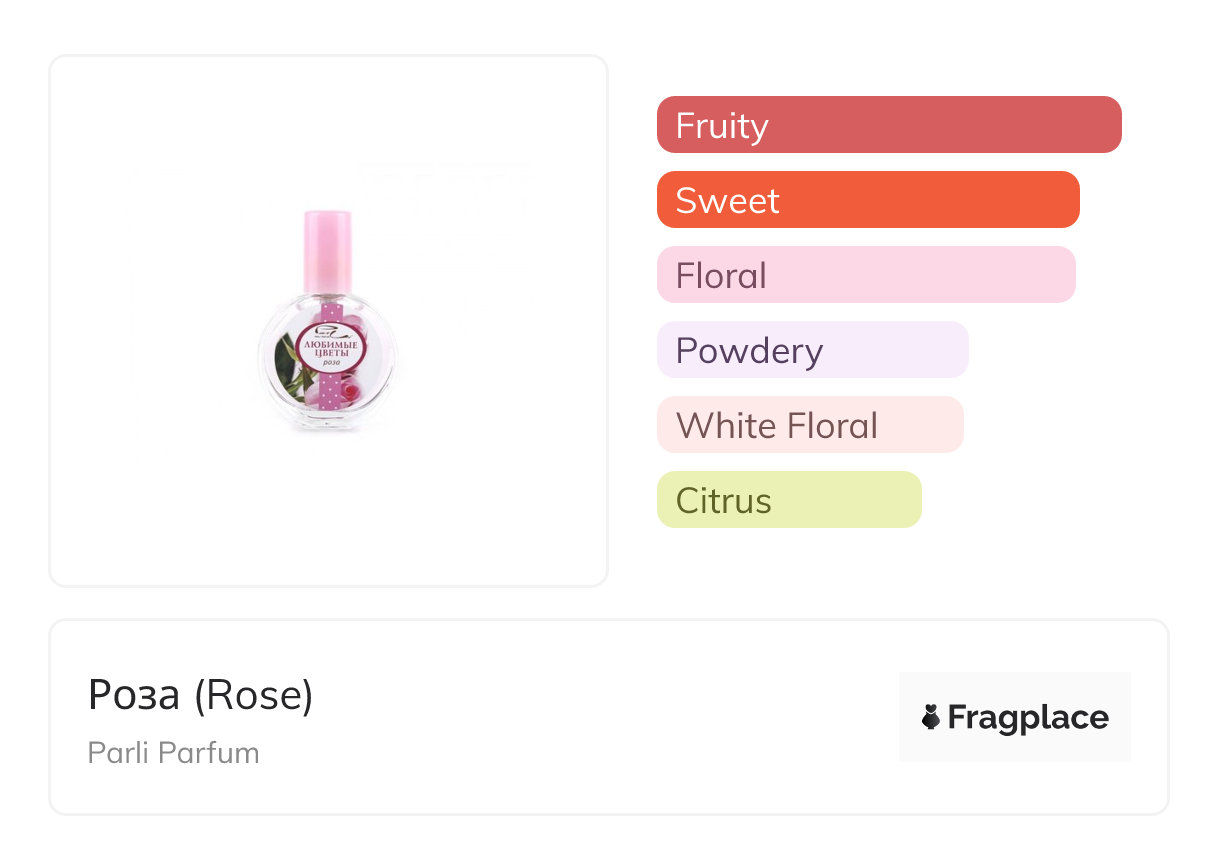Select the White Floral accord bar
This screenshot has height=864, width=1218.
click(810, 425)
